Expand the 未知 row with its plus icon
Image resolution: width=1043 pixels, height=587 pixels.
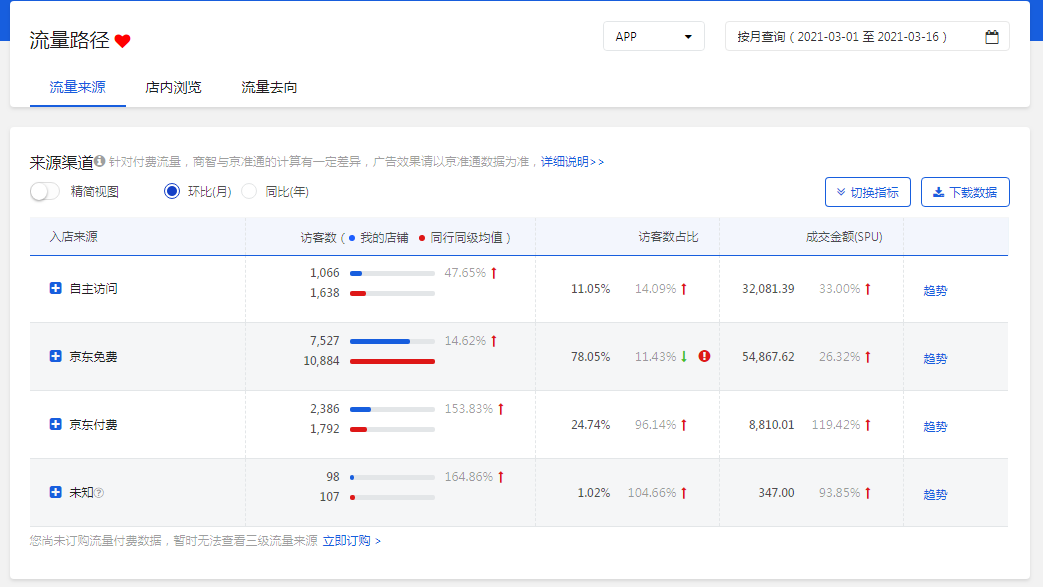[x=56, y=492]
